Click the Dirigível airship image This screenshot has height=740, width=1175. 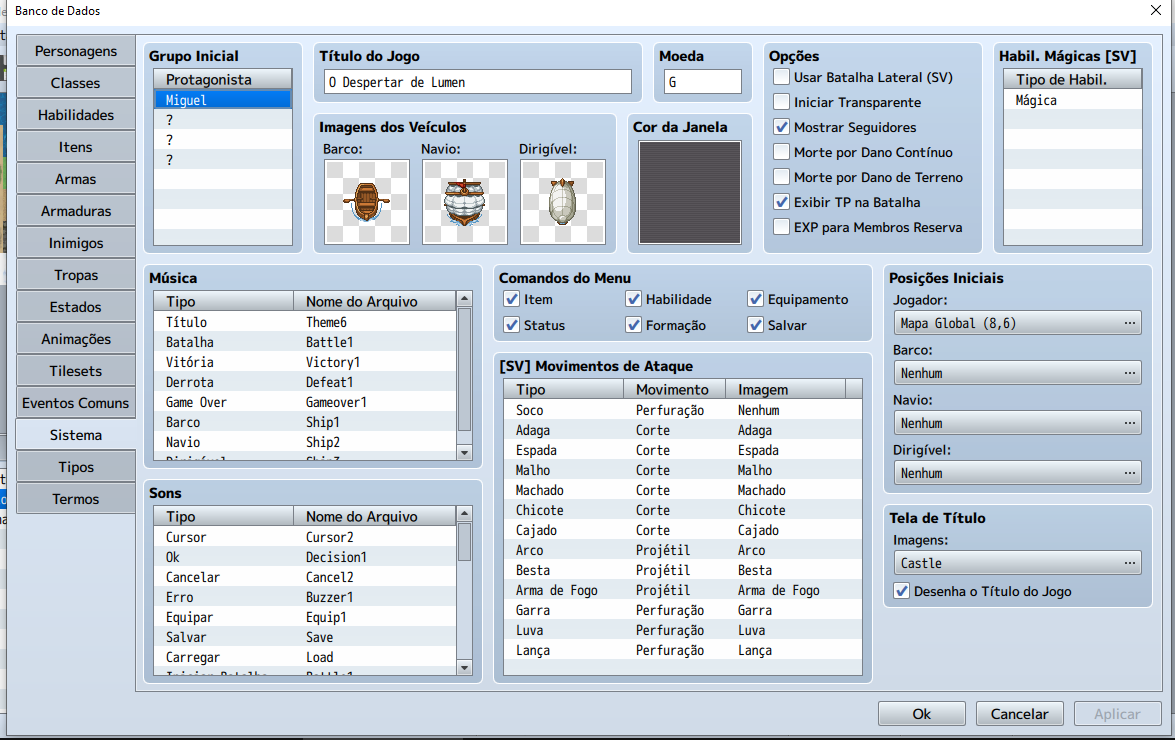[x=562, y=202]
